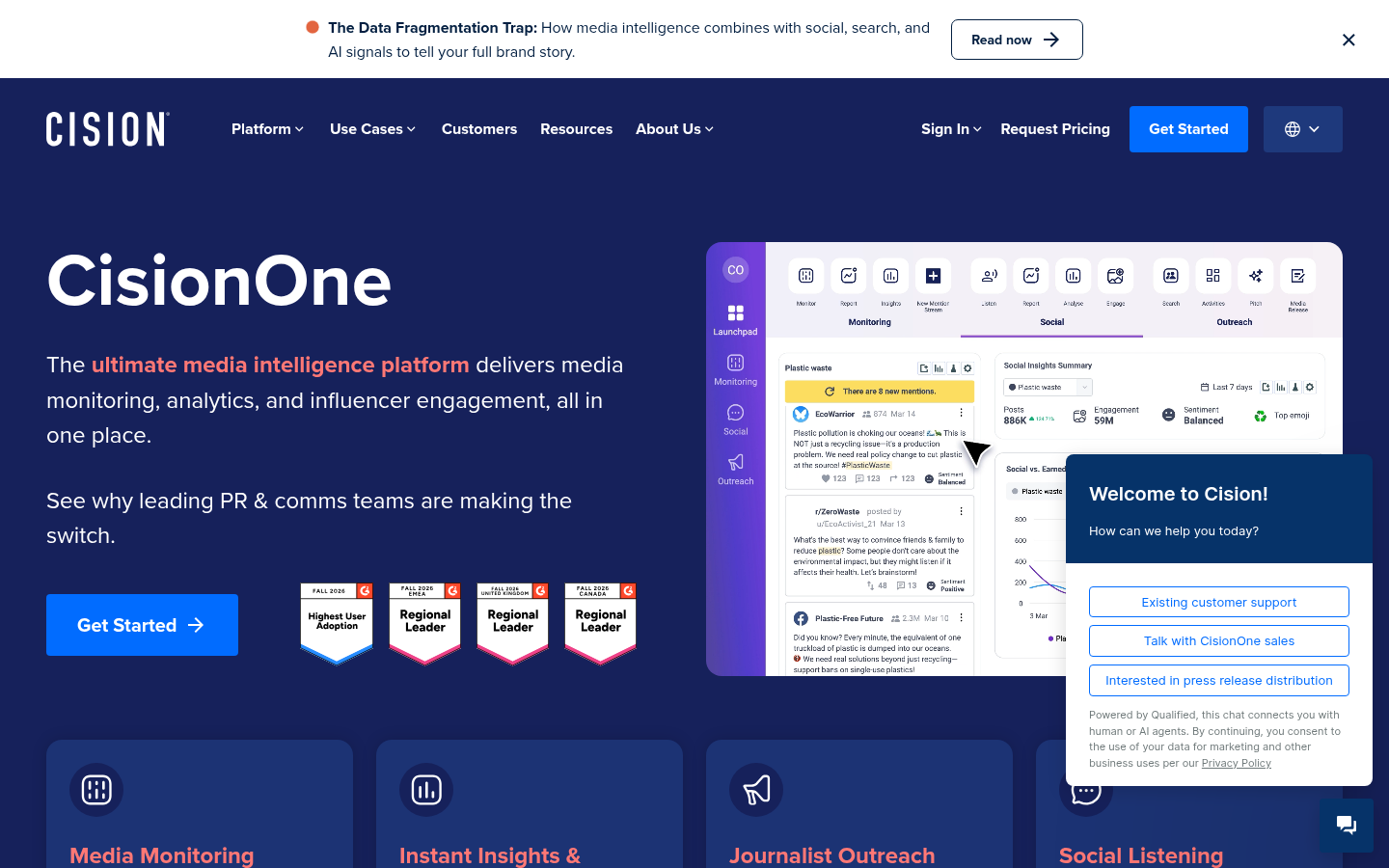This screenshot has width=1389, height=868.
Task: Select the Pitch sparkle icon tile
Action: coord(1256,277)
